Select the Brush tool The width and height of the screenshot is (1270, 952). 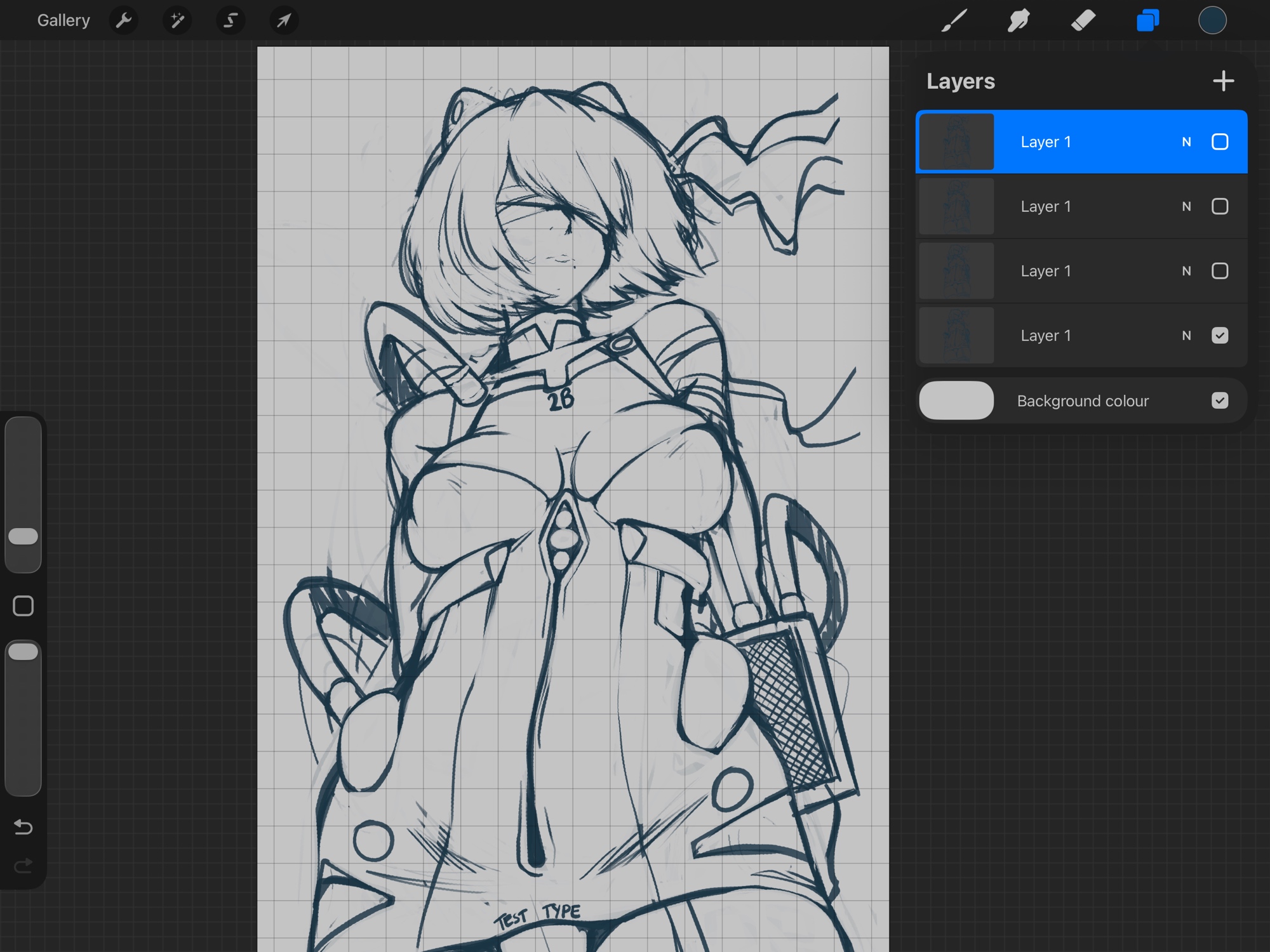[x=954, y=20]
